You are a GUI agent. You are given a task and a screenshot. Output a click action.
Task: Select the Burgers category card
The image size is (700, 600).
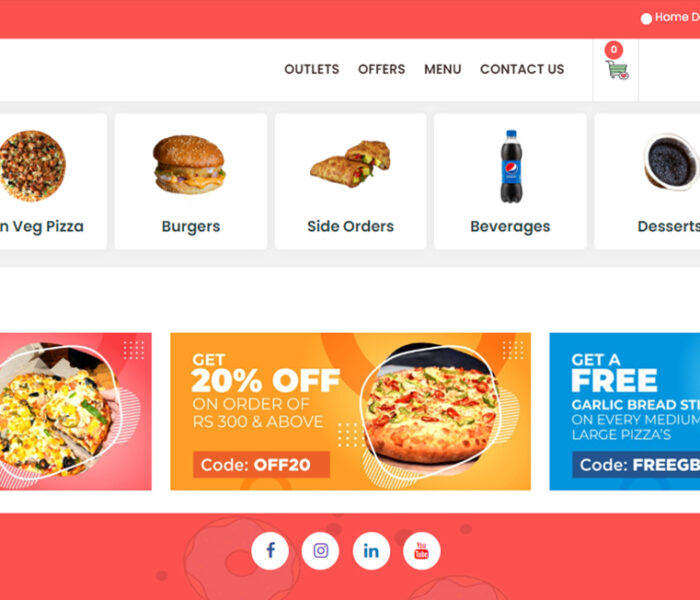(191, 181)
